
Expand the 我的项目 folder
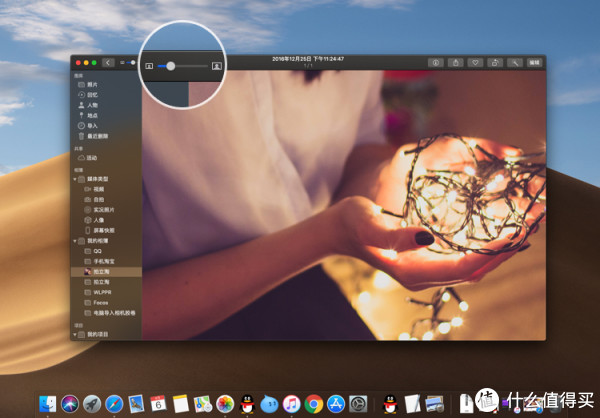coord(75,333)
